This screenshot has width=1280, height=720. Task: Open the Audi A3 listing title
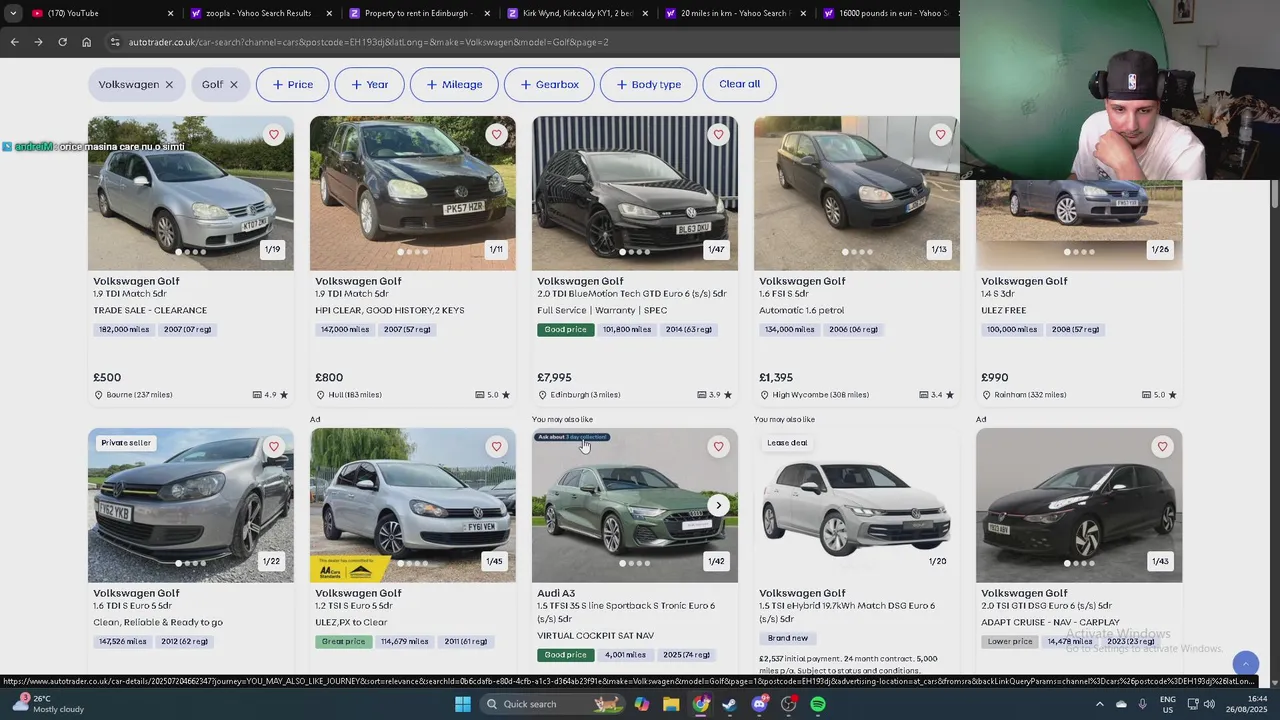pos(556,593)
